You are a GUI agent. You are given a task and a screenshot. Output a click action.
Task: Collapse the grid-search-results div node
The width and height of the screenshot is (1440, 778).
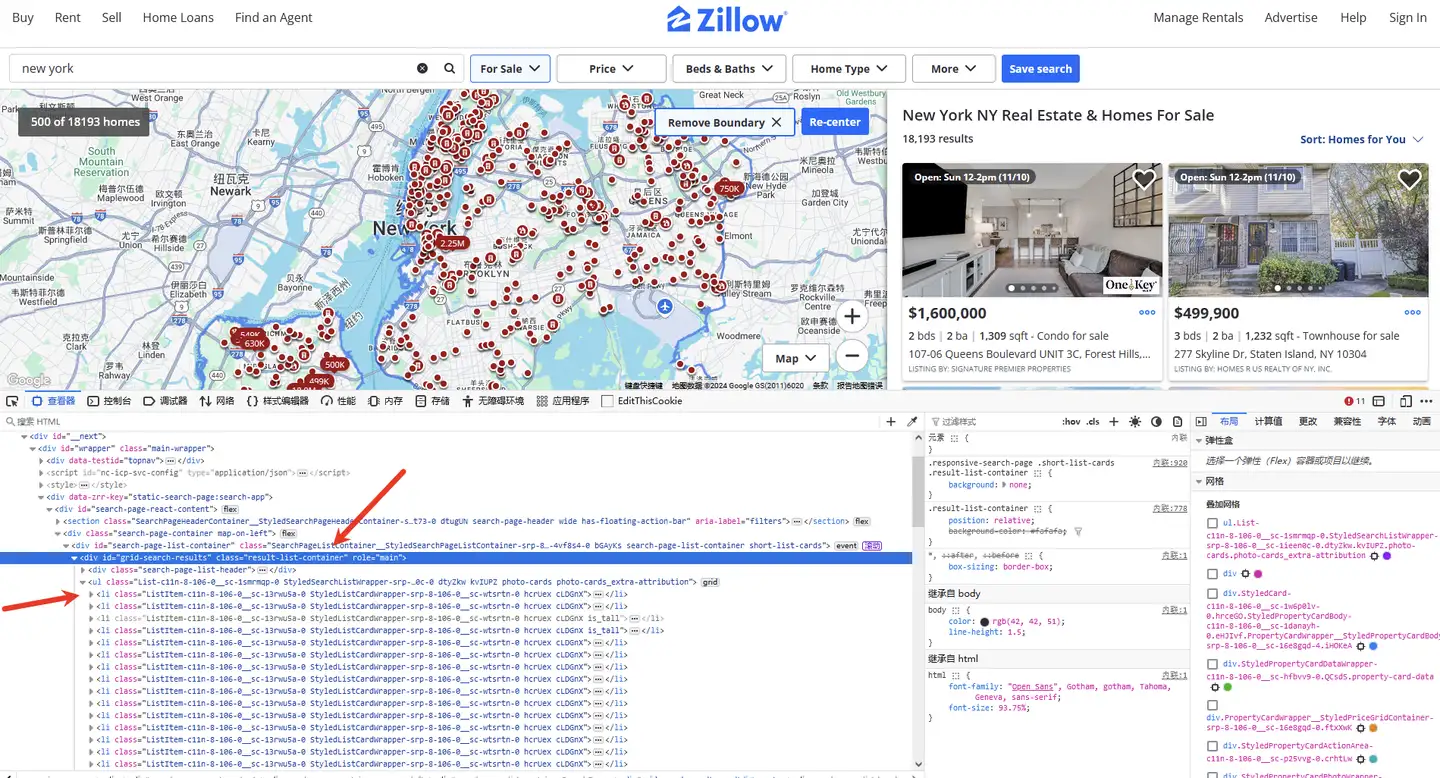(x=74, y=557)
